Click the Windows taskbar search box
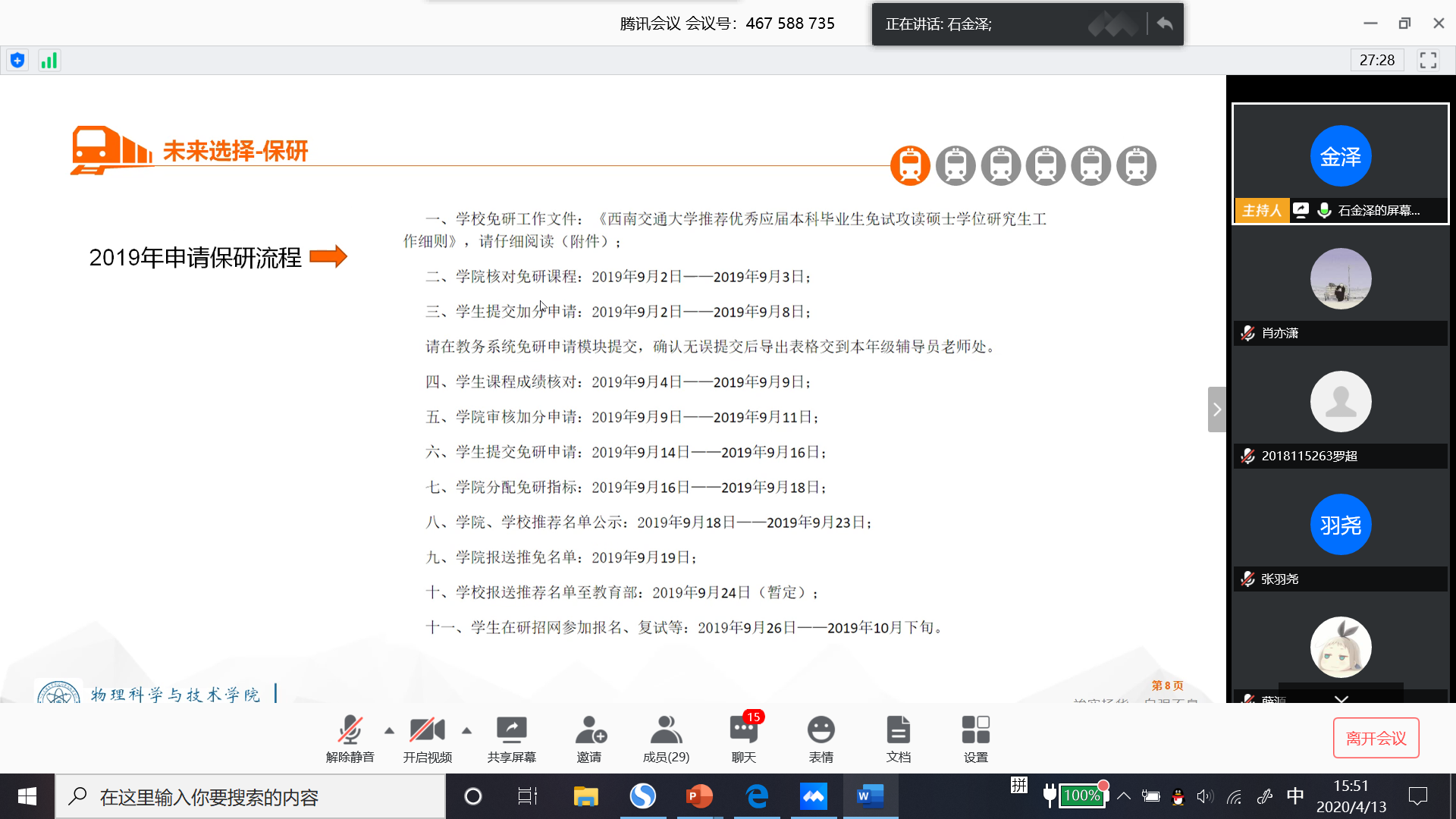This screenshot has height=819, width=1456. [x=250, y=797]
